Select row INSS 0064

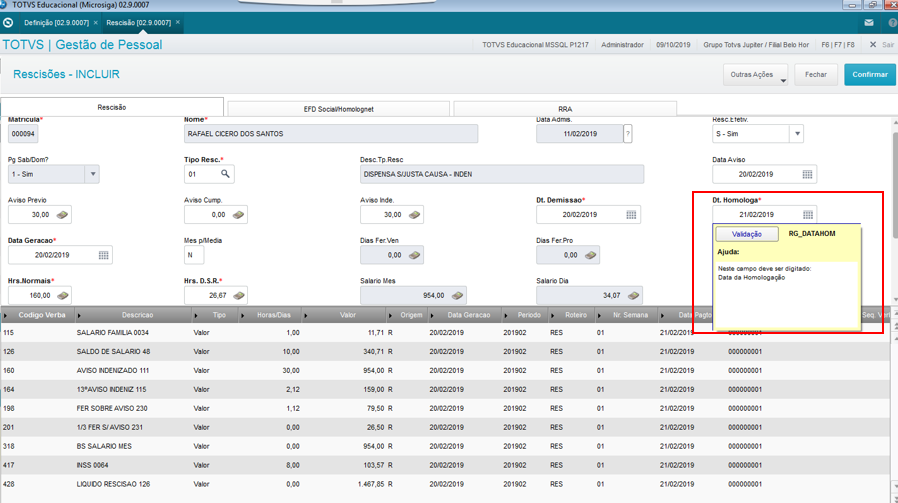coord(446,465)
